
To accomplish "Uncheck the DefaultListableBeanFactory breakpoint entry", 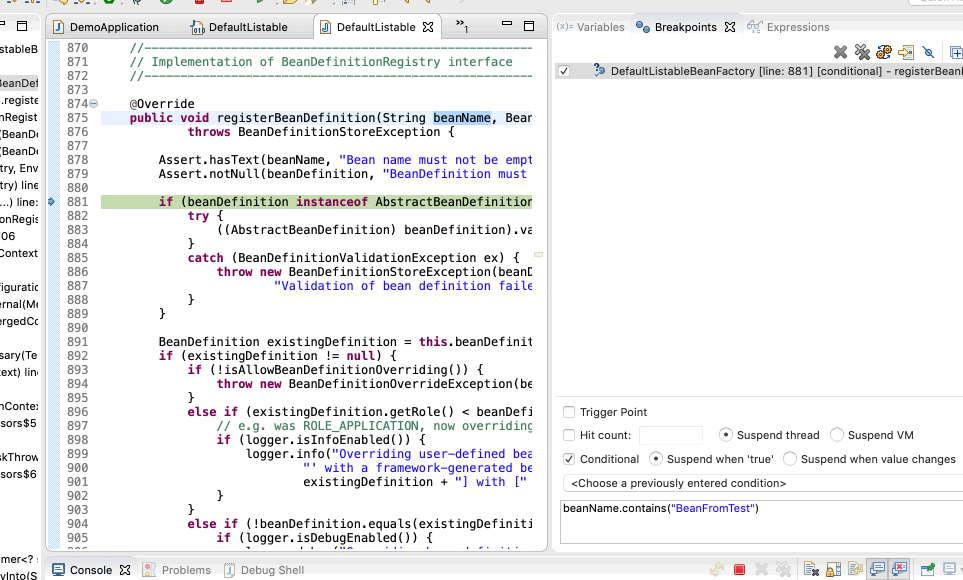I will (x=565, y=71).
